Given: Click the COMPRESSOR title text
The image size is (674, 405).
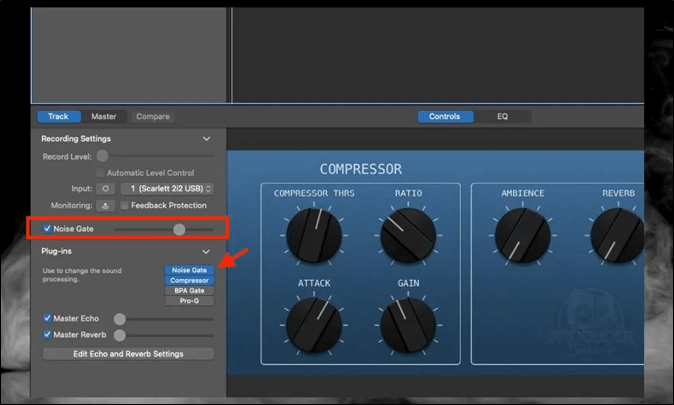Looking at the screenshot, I should point(361,169).
